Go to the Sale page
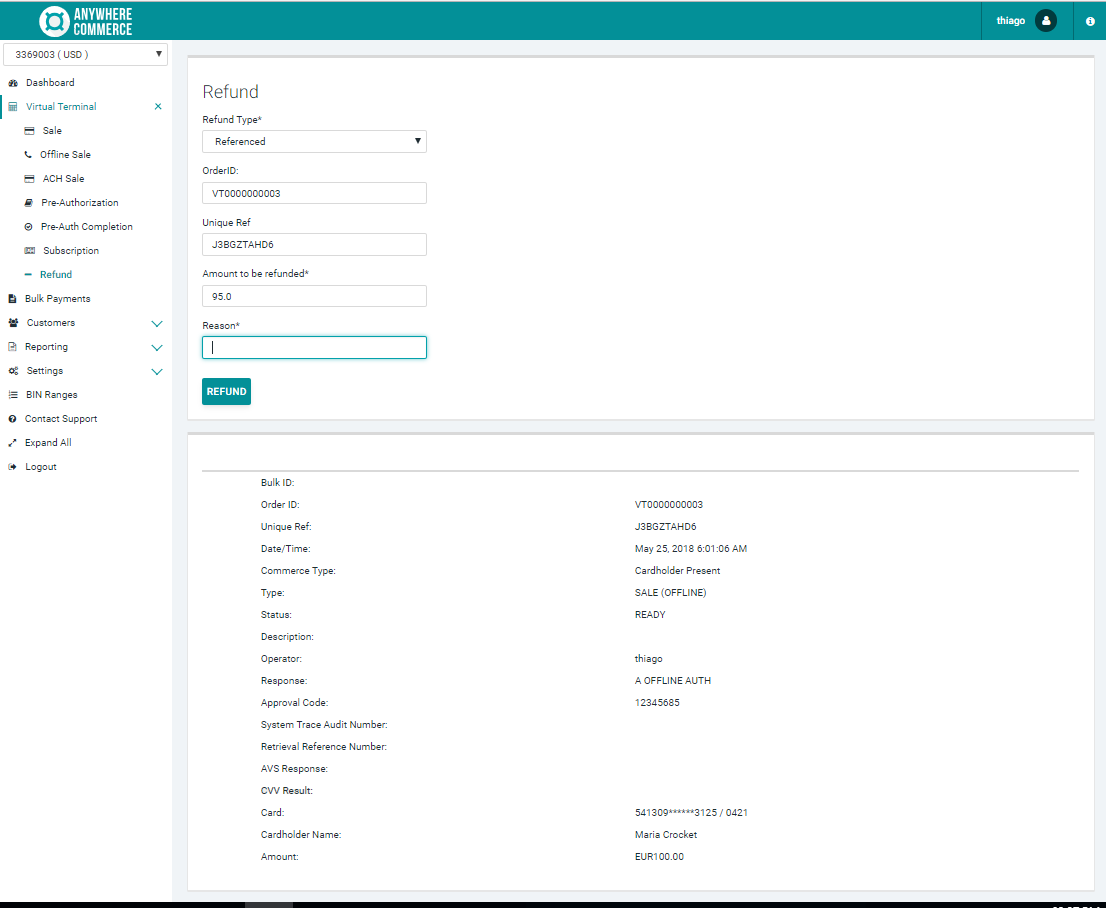Viewport: 1106px width, 908px height. [x=52, y=131]
